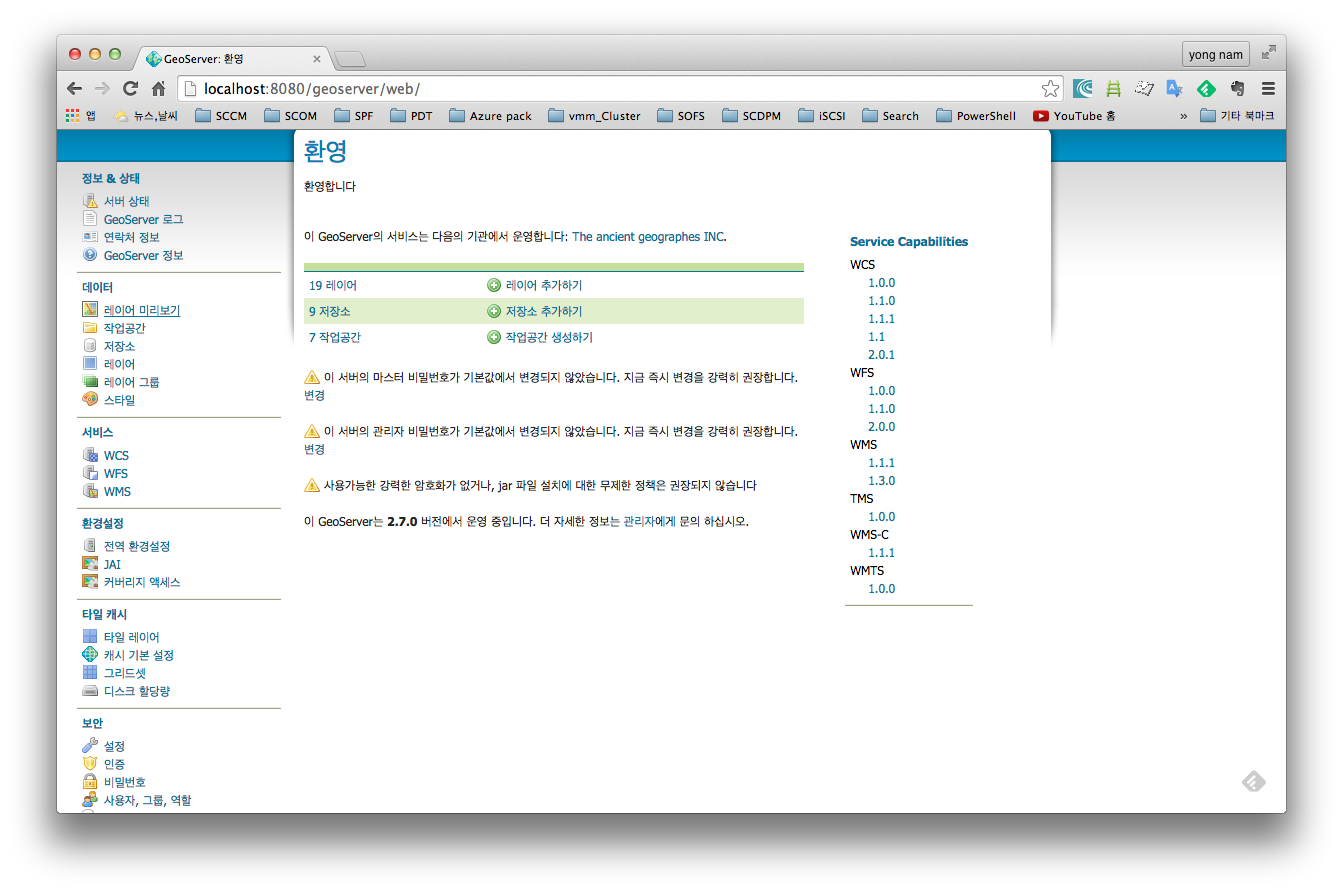The height and width of the screenshot is (892, 1343).
Task: Open WCS 2.0.1 capabilities link
Action: click(881, 355)
